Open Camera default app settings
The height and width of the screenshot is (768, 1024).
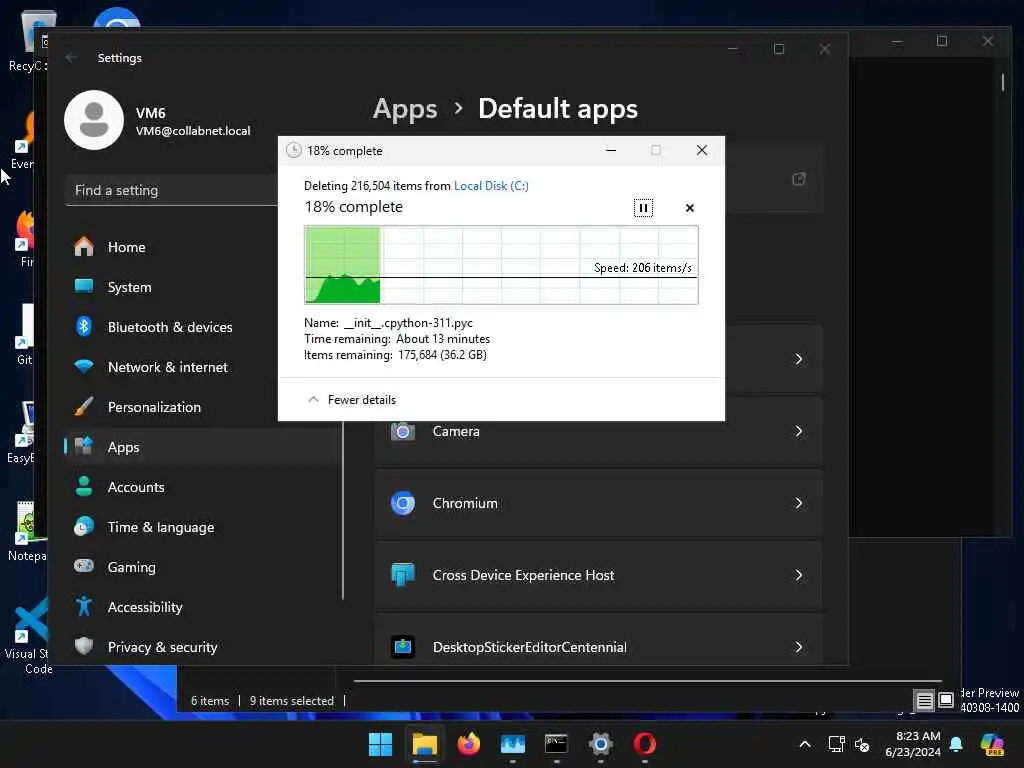pos(598,431)
